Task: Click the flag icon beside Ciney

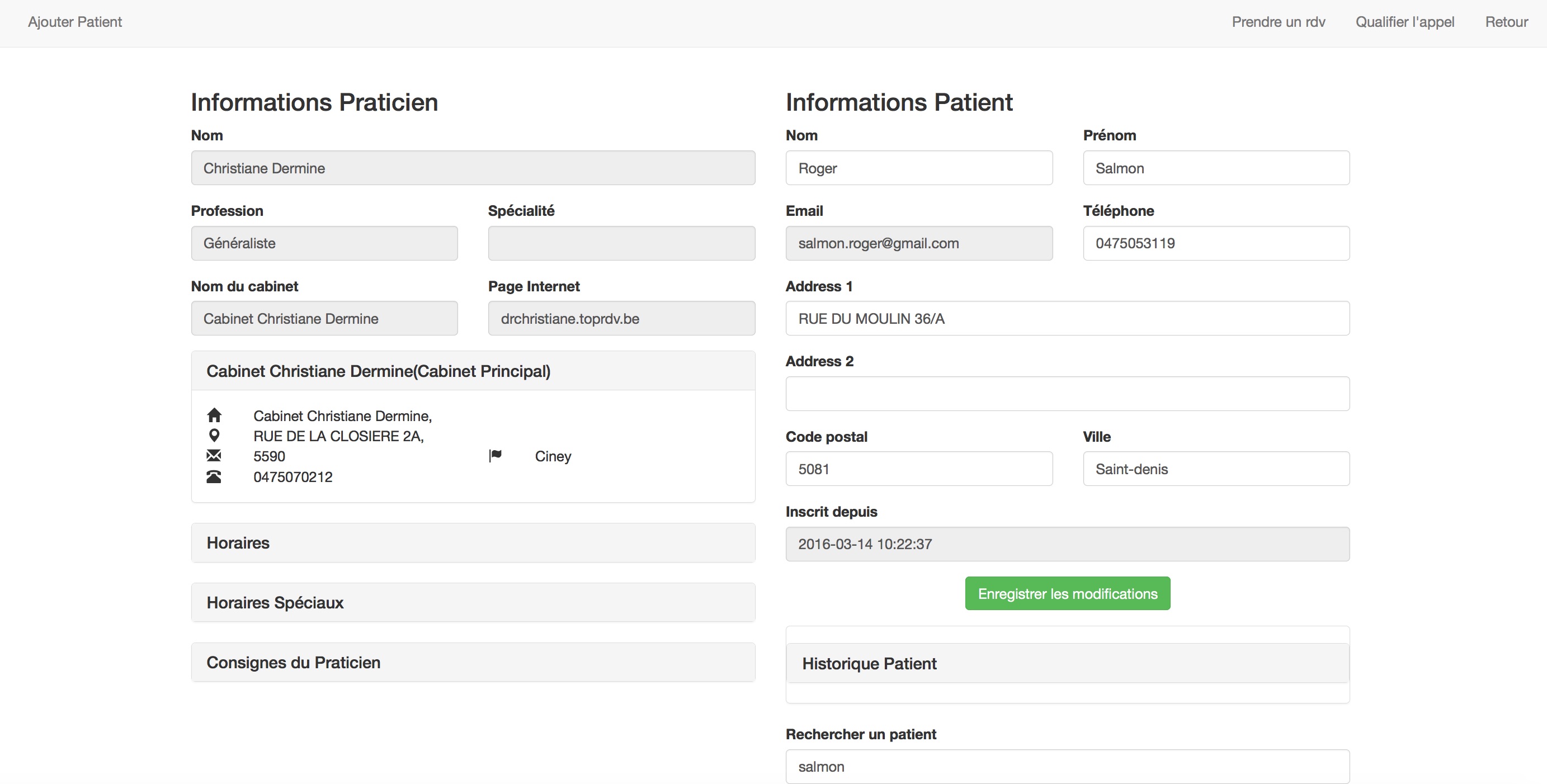Action: coord(495,456)
